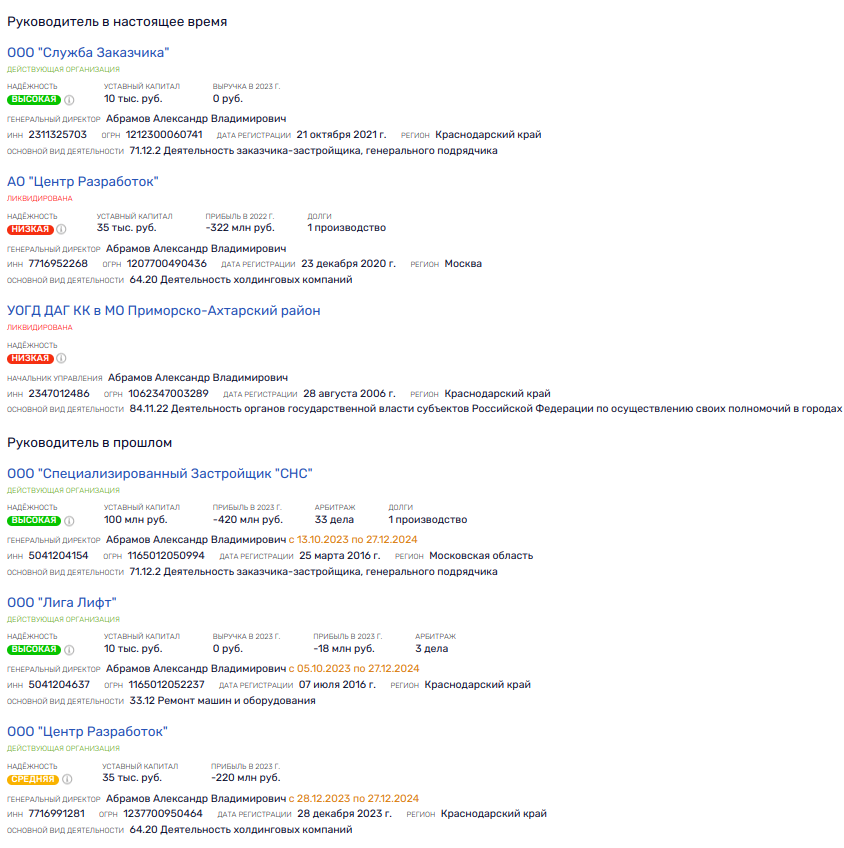The height and width of the screenshot is (848, 844).
Task: Open the АО "Центр Разработок" company link
Action: pyautogui.click(x=83, y=182)
